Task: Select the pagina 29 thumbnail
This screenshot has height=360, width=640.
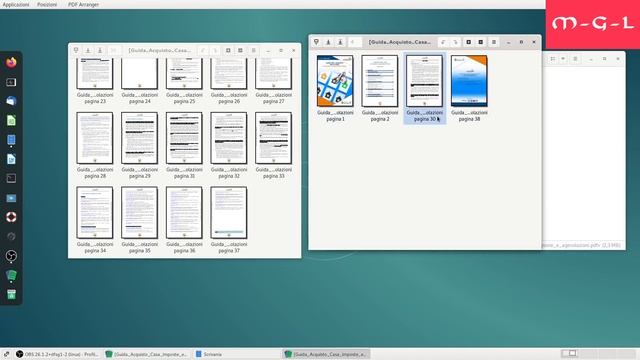Action: point(139,138)
